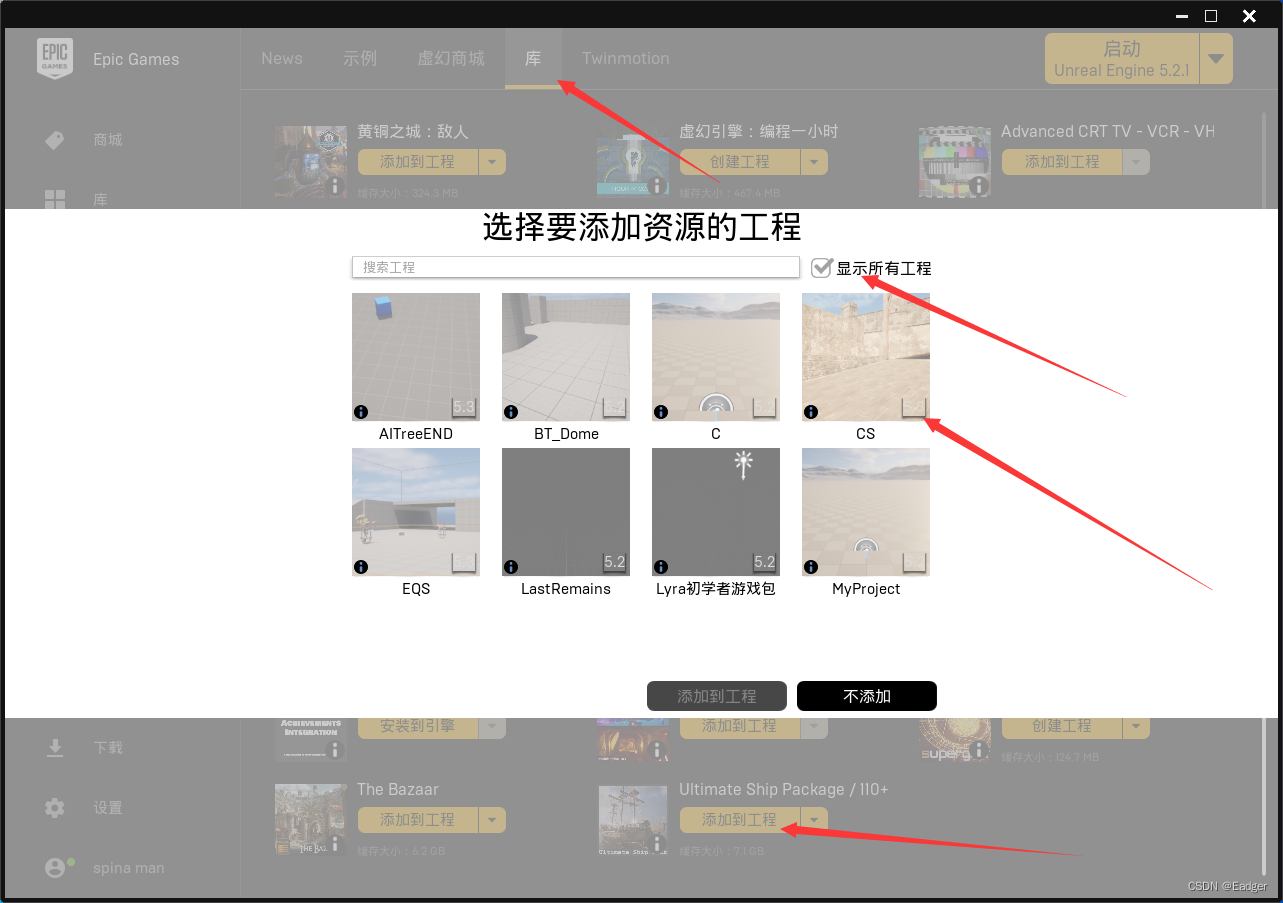
Task: Show info icon on EQS project
Action: 361,567
